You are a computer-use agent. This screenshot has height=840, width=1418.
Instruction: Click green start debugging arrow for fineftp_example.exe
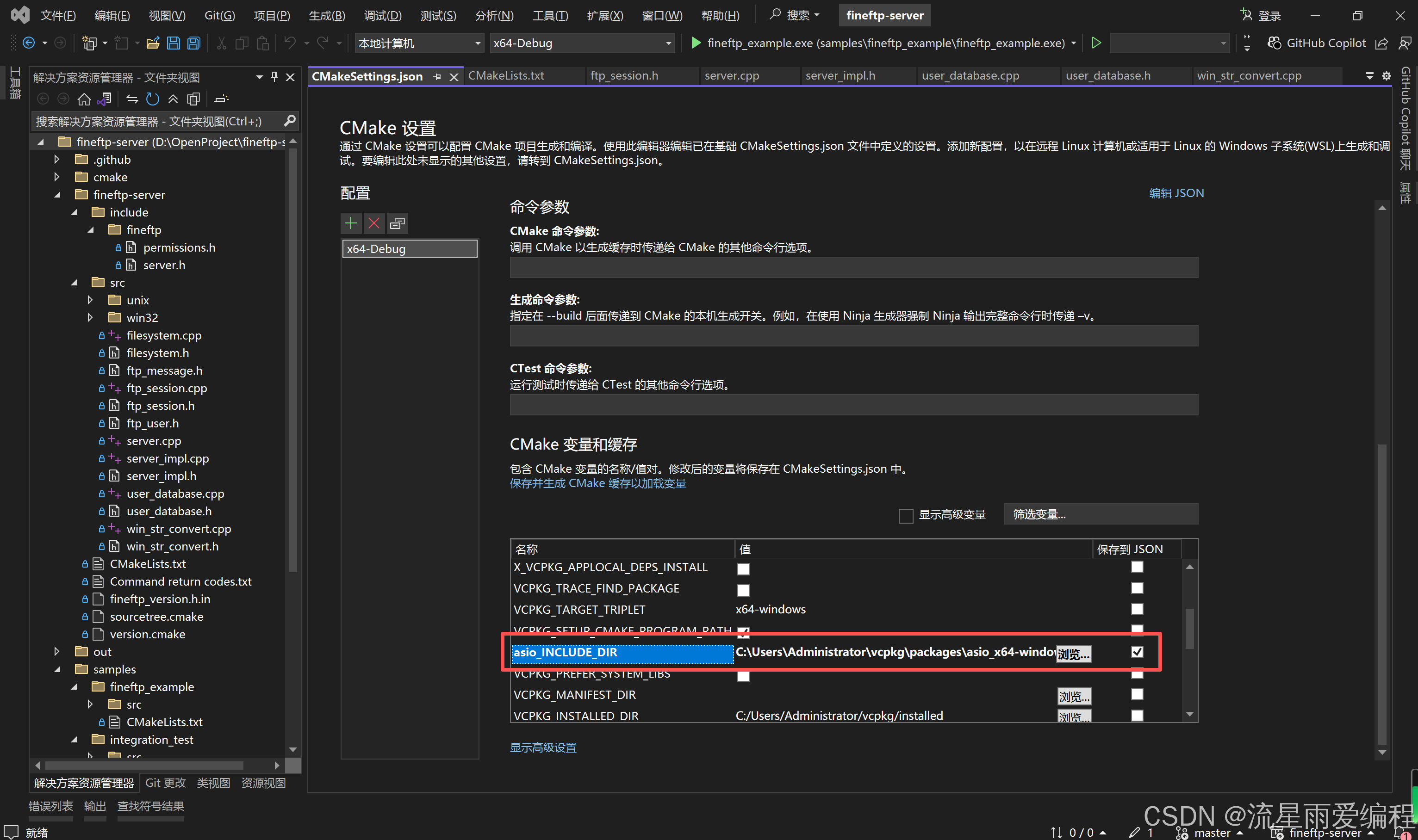[696, 43]
